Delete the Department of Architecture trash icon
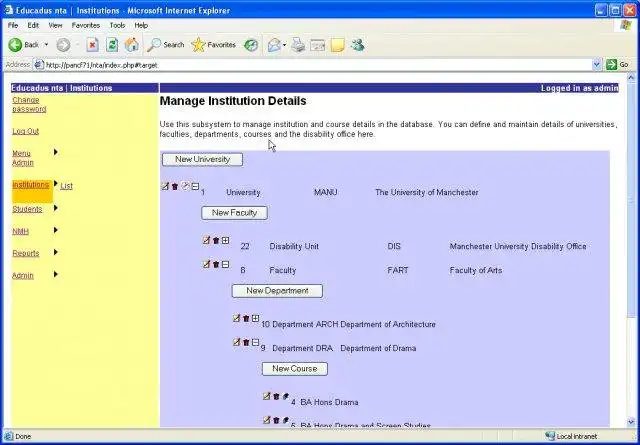Screen dimensions: 640x445 [246, 318]
